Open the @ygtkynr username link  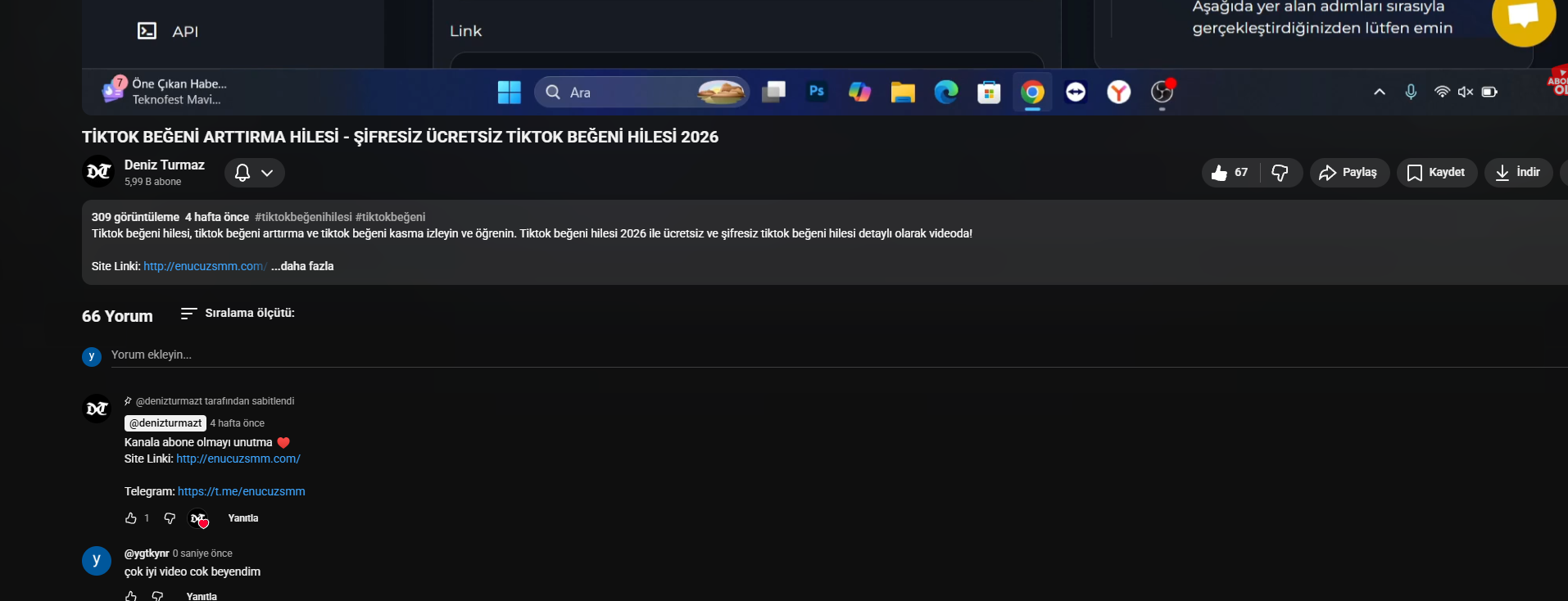pos(147,554)
